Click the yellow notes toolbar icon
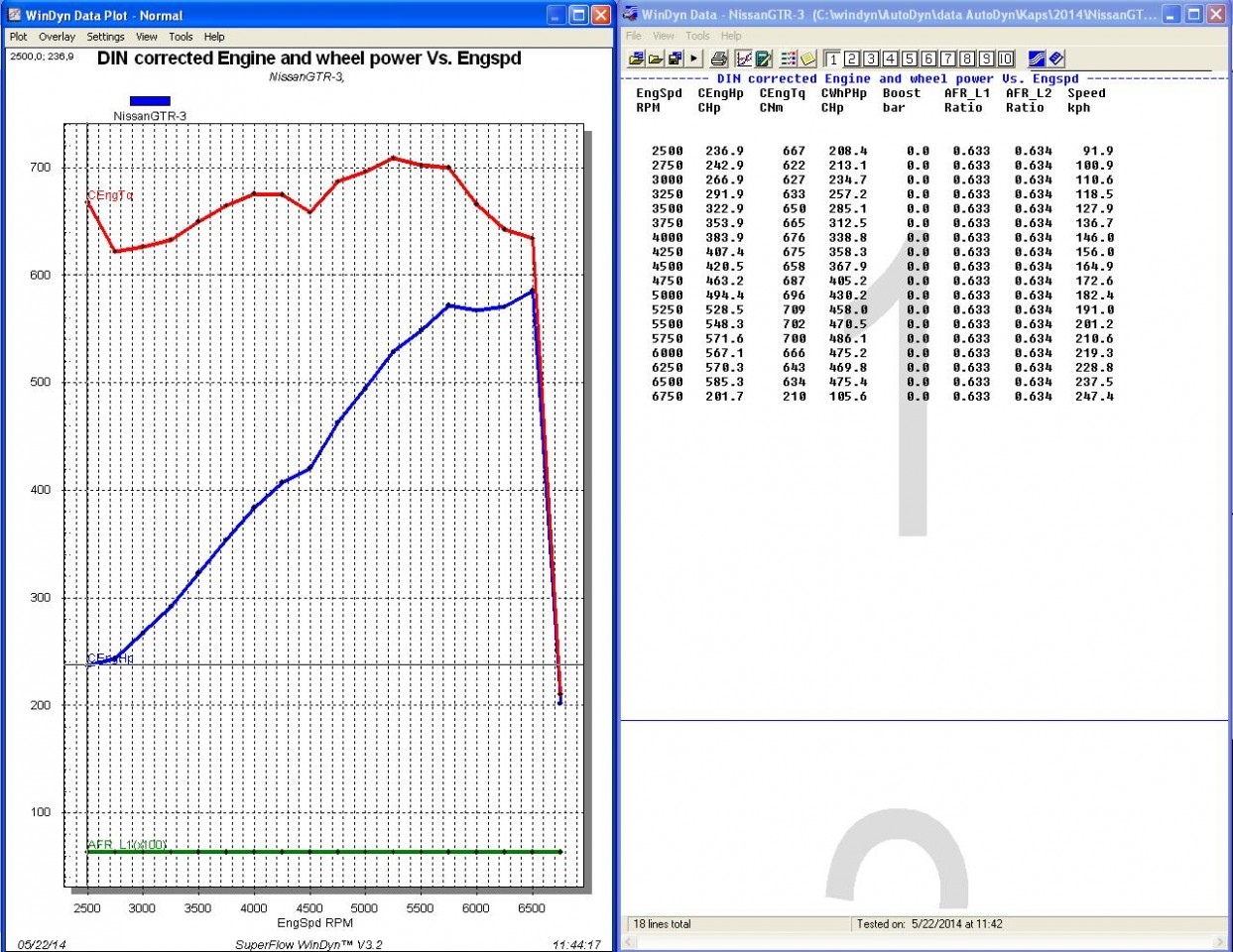The image size is (1233, 952). point(807,59)
